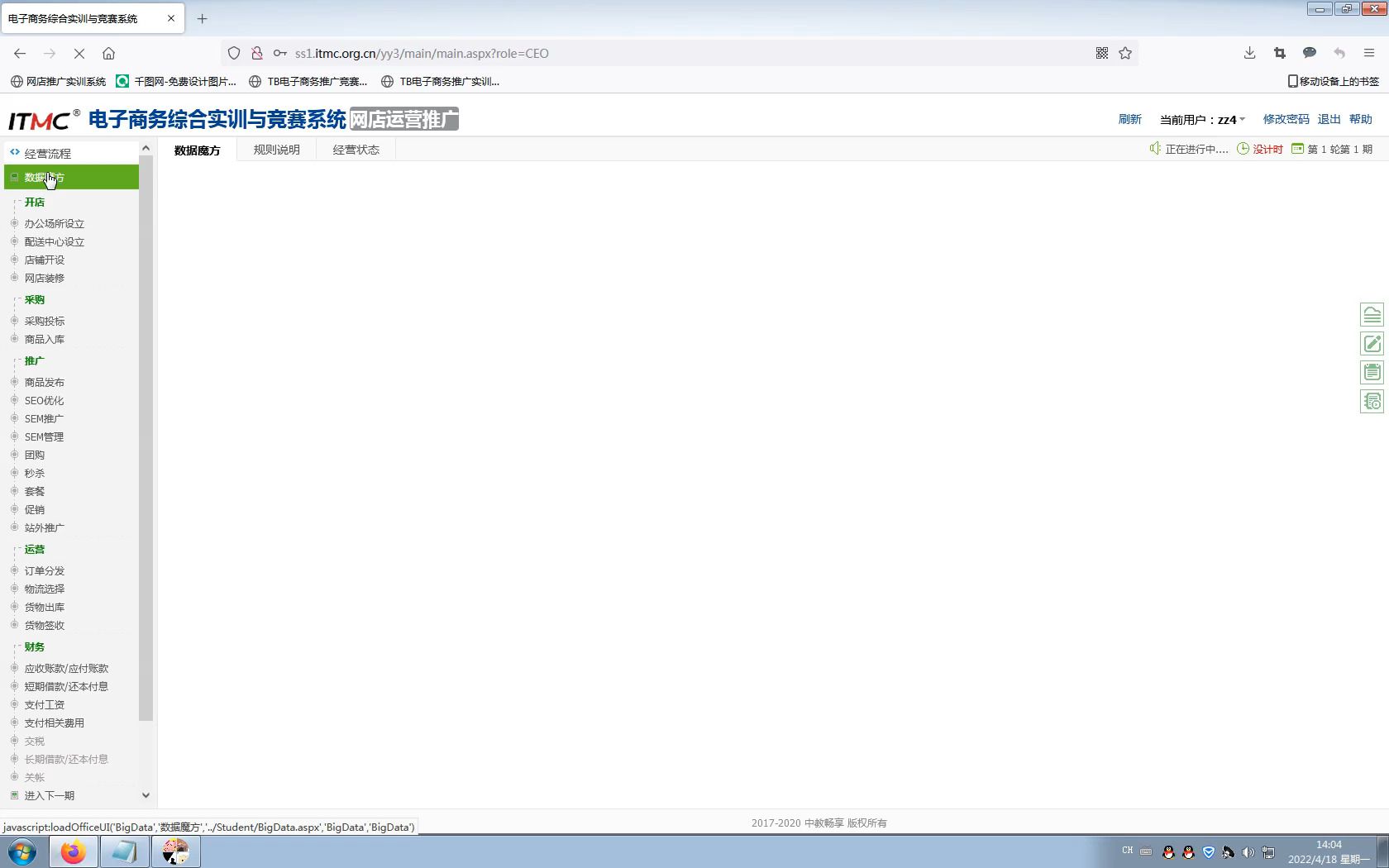Open the first floating icon on the right edge
Viewport: 1389px width, 868px height.
[1372, 315]
